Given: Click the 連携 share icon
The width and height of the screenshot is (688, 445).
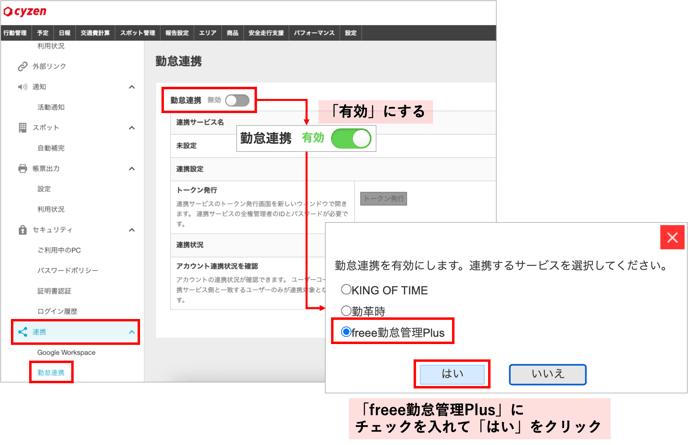Looking at the screenshot, I should [22, 332].
